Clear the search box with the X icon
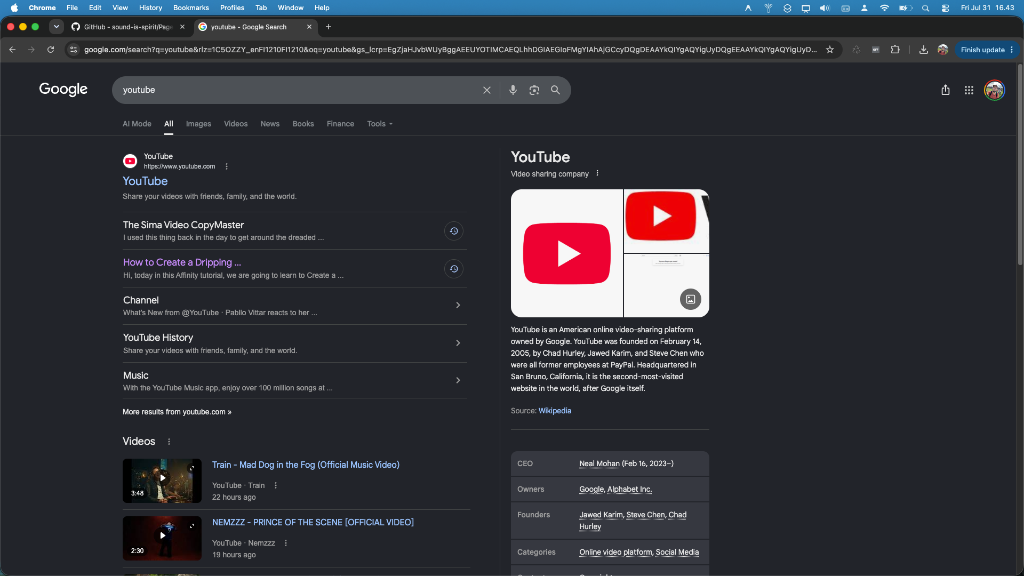 click(487, 90)
